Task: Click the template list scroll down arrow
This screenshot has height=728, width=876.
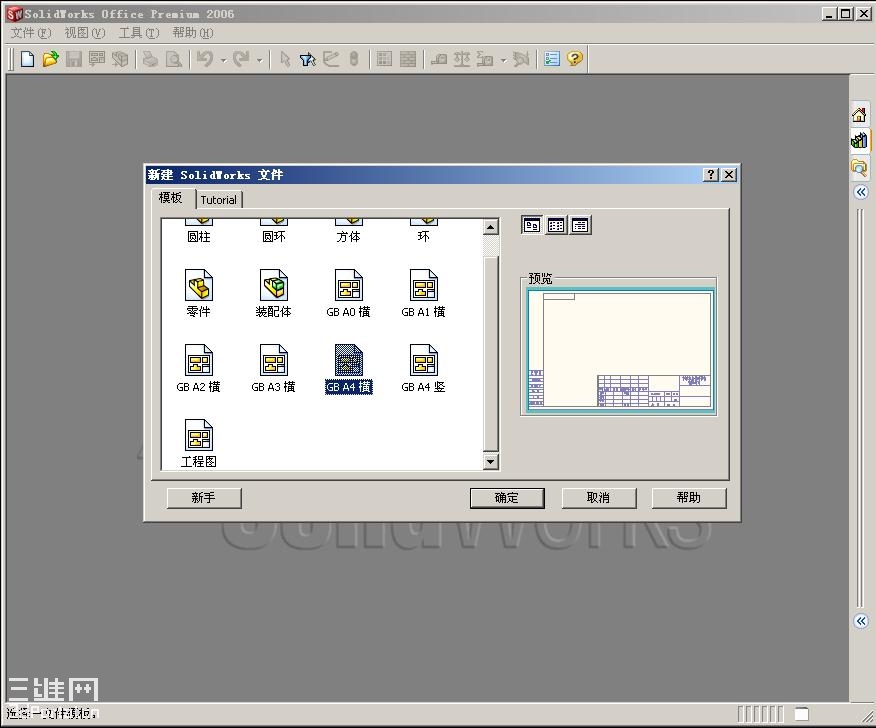Action: click(491, 461)
